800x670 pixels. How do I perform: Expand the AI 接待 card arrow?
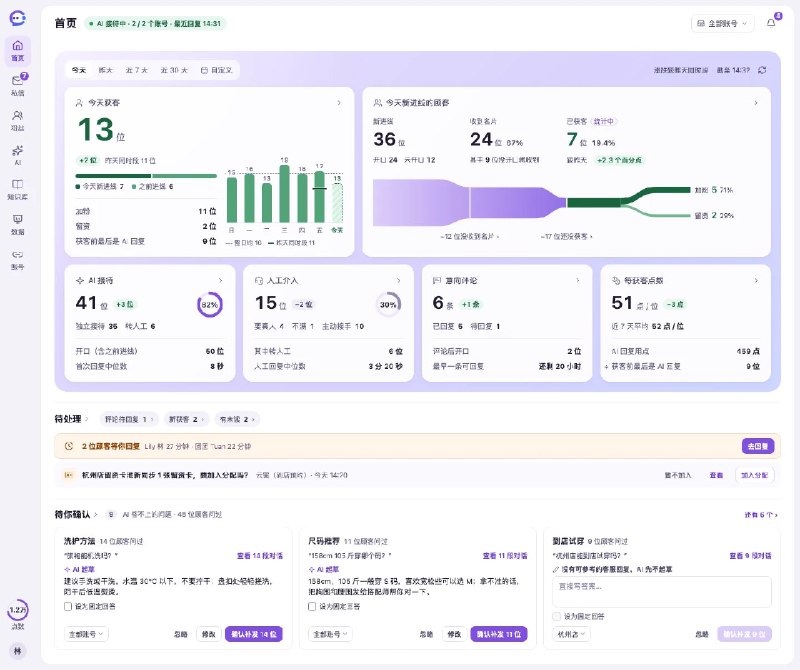tap(220, 281)
